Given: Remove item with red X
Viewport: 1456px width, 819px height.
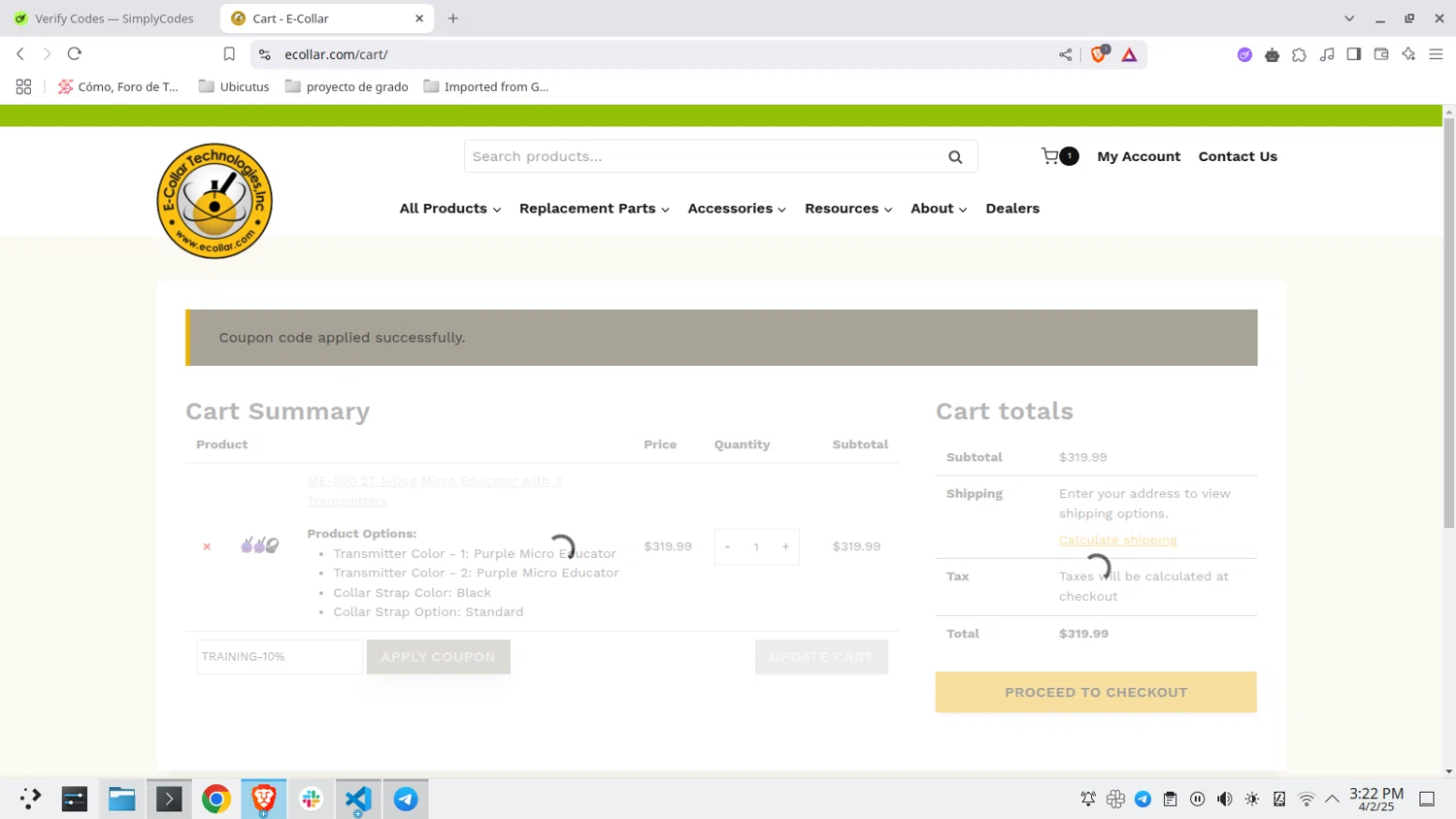Looking at the screenshot, I should click(x=207, y=546).
